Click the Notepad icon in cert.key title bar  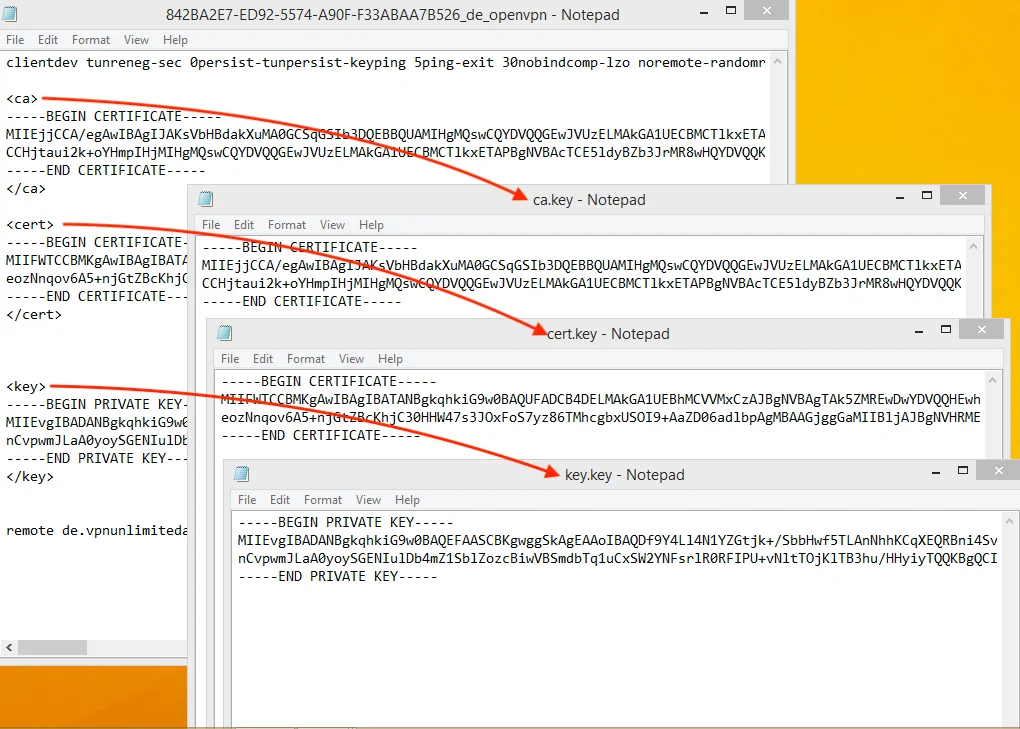point(225,333)
